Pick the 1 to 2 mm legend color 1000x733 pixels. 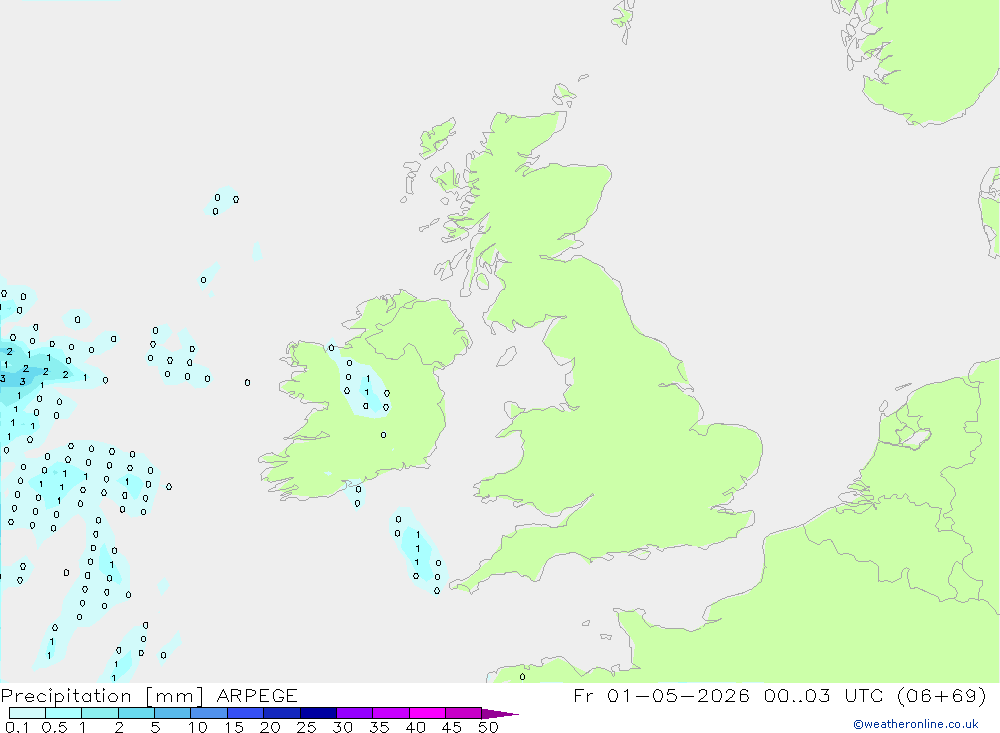tap(100, 713)
